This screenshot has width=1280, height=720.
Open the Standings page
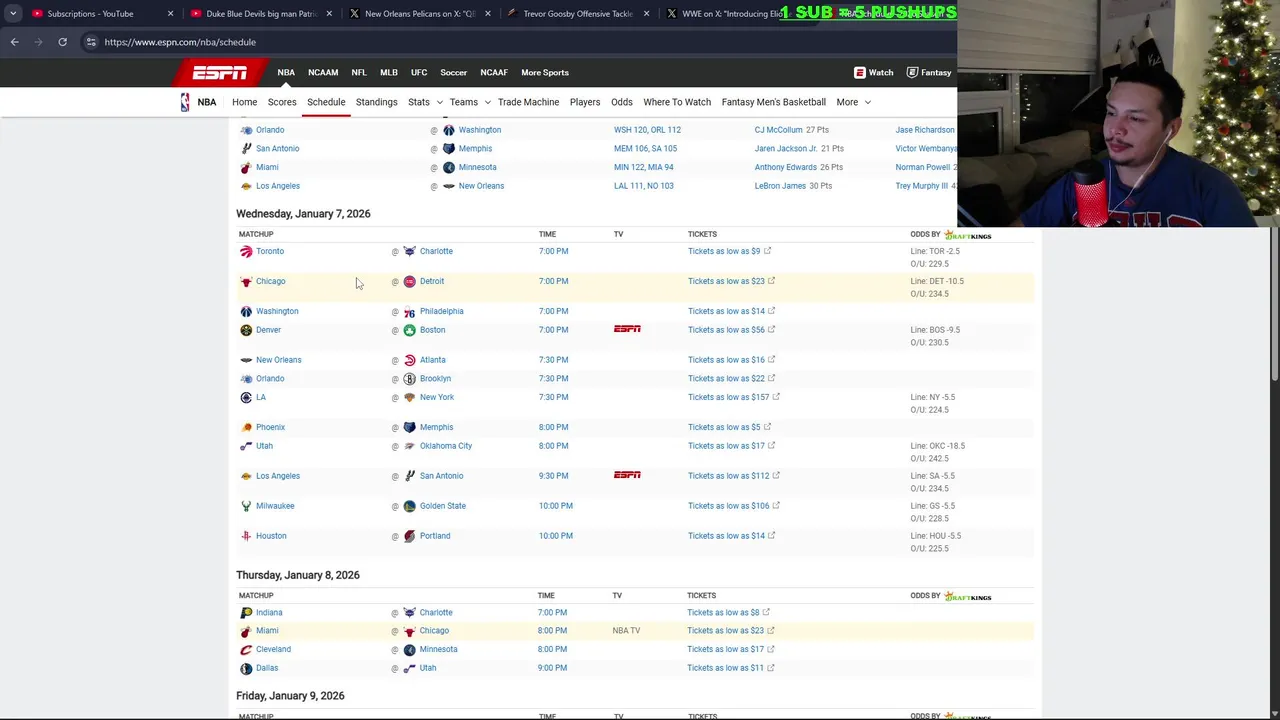click(376, 102)
